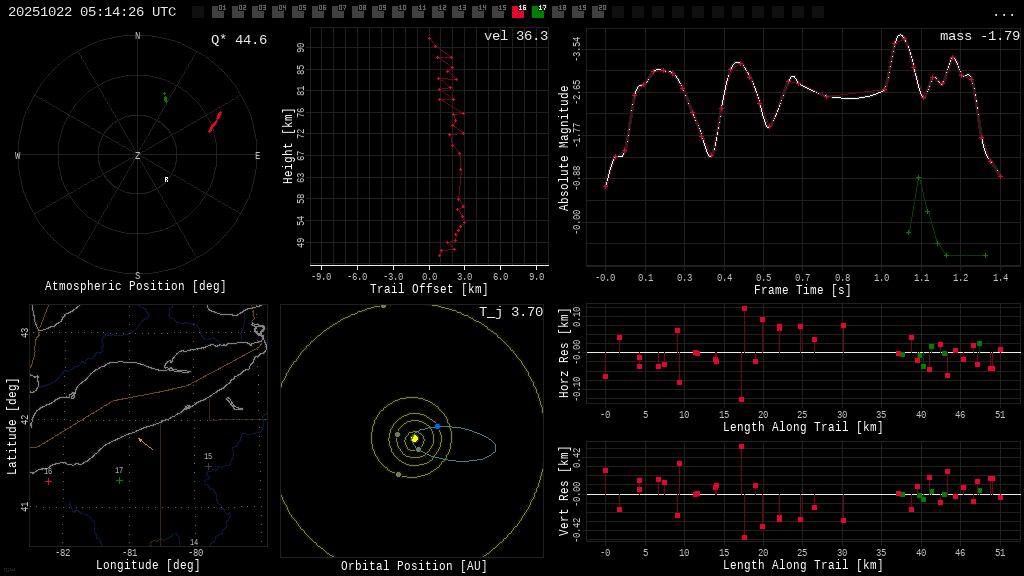Click the Frame Time [s] axis label

click(x=803, y=289)
